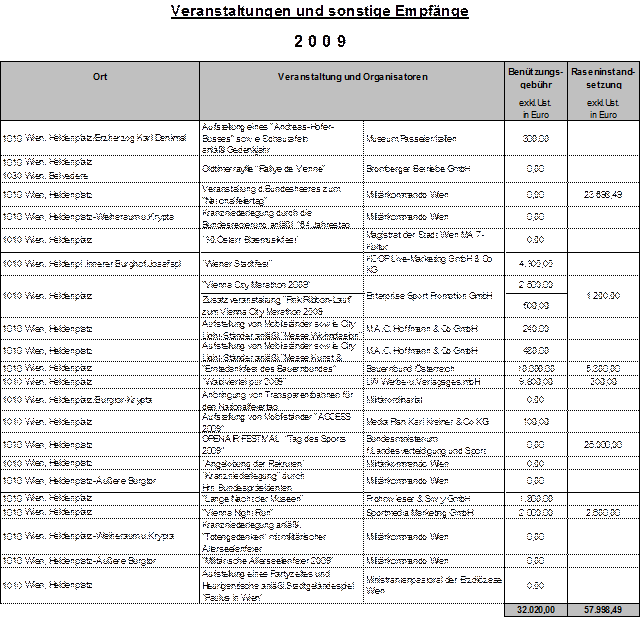
Task: Click the "Ort" column header
Action: tap(100, 77)
